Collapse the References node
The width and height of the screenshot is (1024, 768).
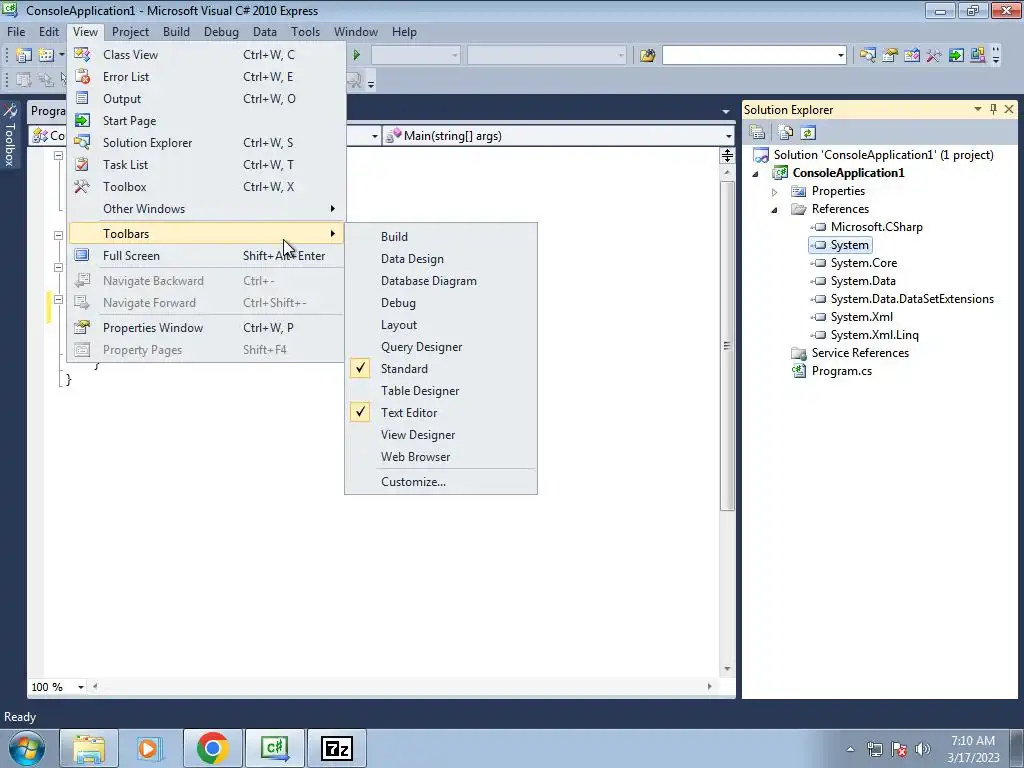click(775, 210)
